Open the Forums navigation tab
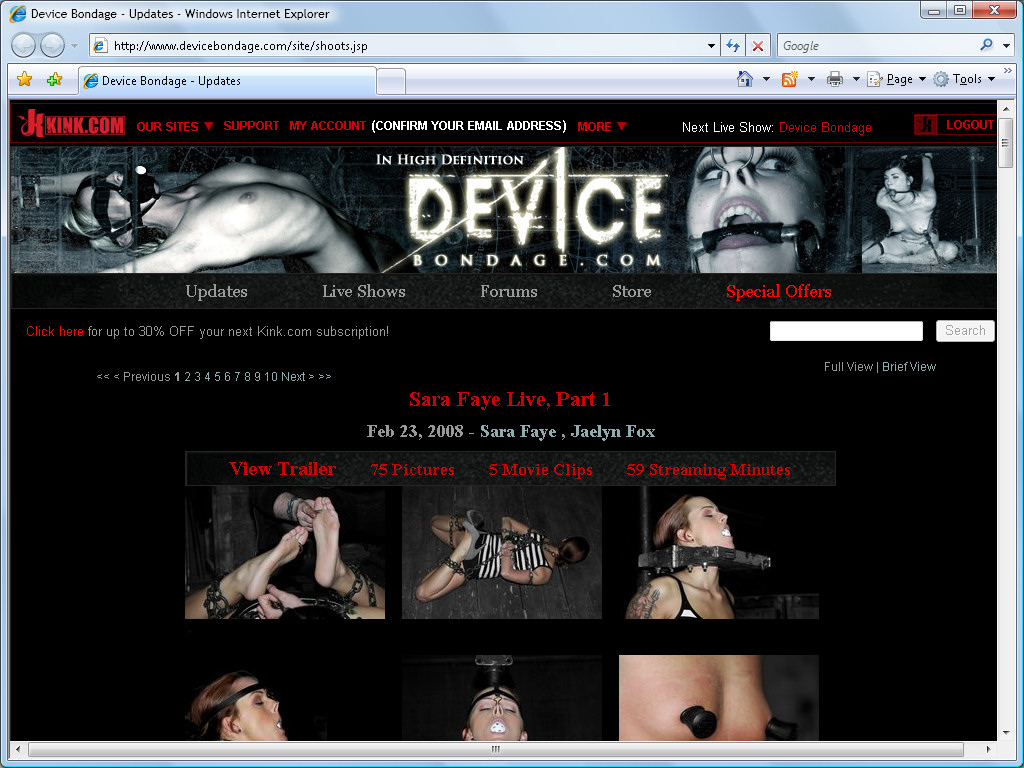Screen dimensions: 1024x768 (509, 291)
